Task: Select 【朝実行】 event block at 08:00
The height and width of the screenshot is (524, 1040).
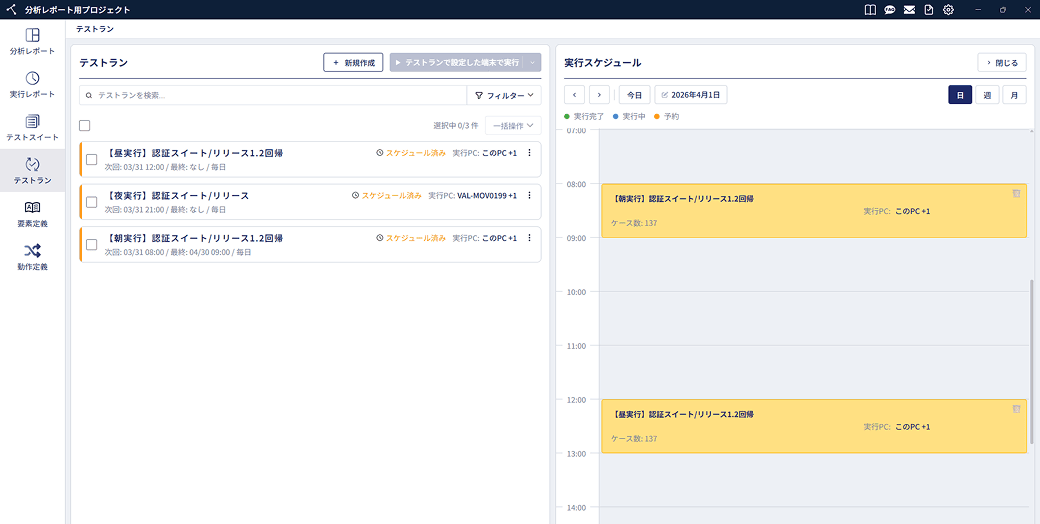Action: [814, 211]
